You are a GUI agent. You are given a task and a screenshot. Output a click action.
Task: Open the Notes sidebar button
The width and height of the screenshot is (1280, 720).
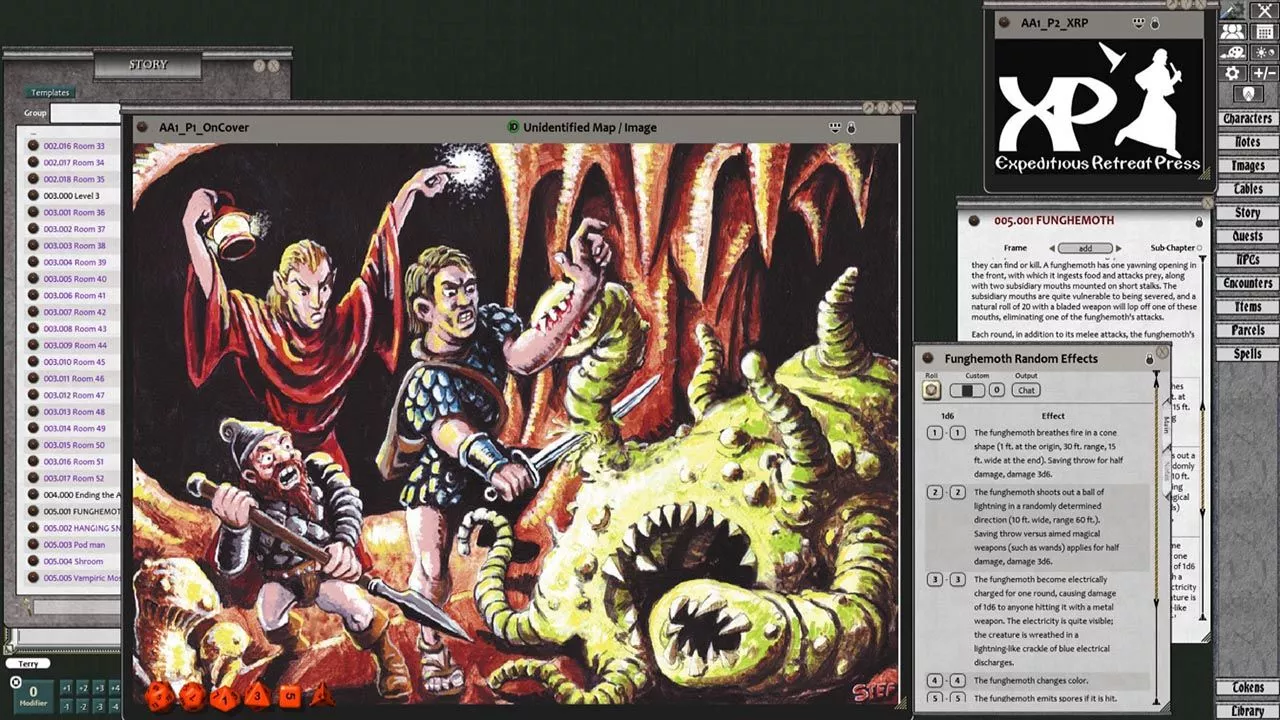click(1247, 142)
